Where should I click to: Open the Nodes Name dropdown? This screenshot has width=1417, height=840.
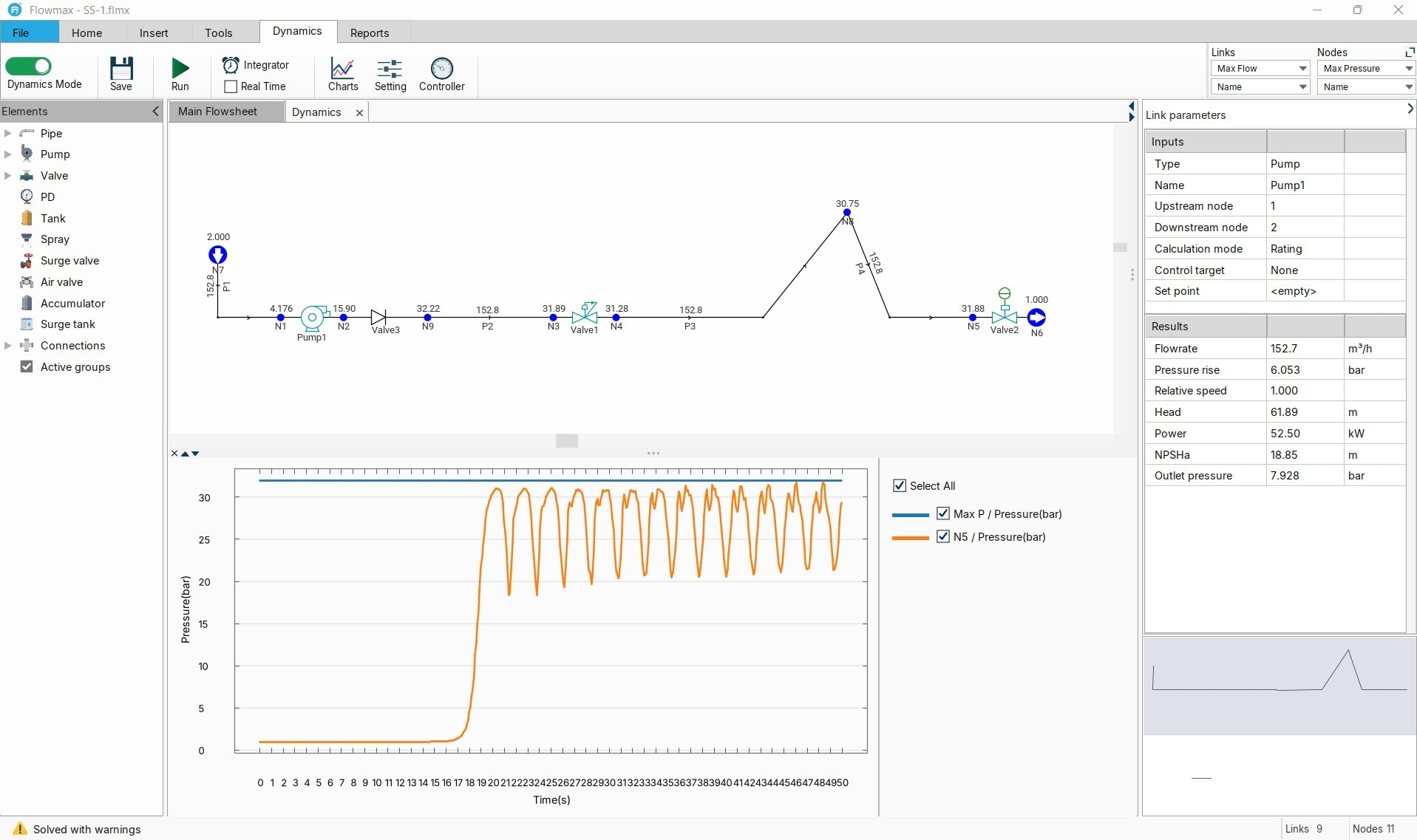point(1366,87)
